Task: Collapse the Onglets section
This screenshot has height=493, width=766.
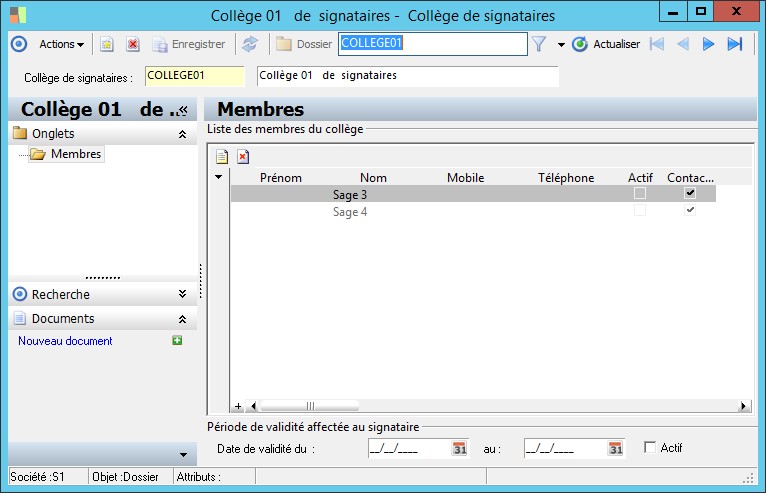Action: [x=182, y=134]
